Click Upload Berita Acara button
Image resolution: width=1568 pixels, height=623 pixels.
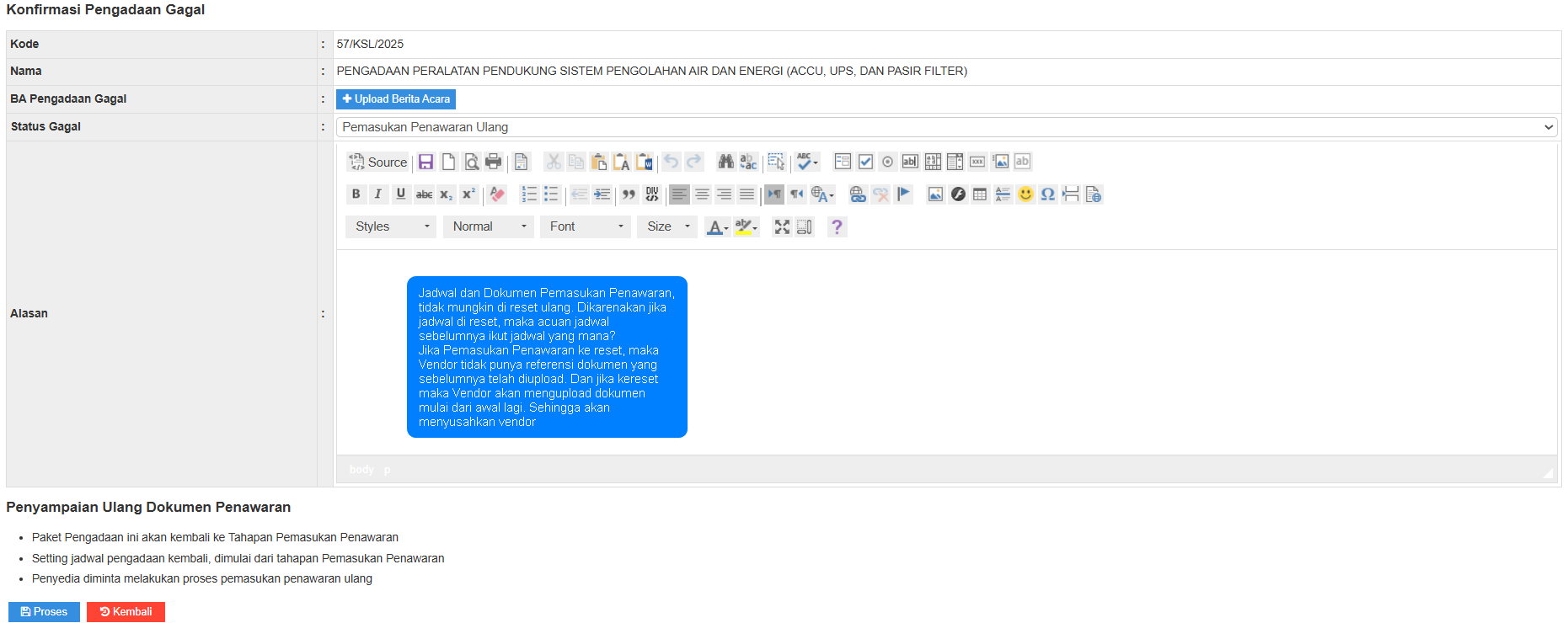(396, 99)
